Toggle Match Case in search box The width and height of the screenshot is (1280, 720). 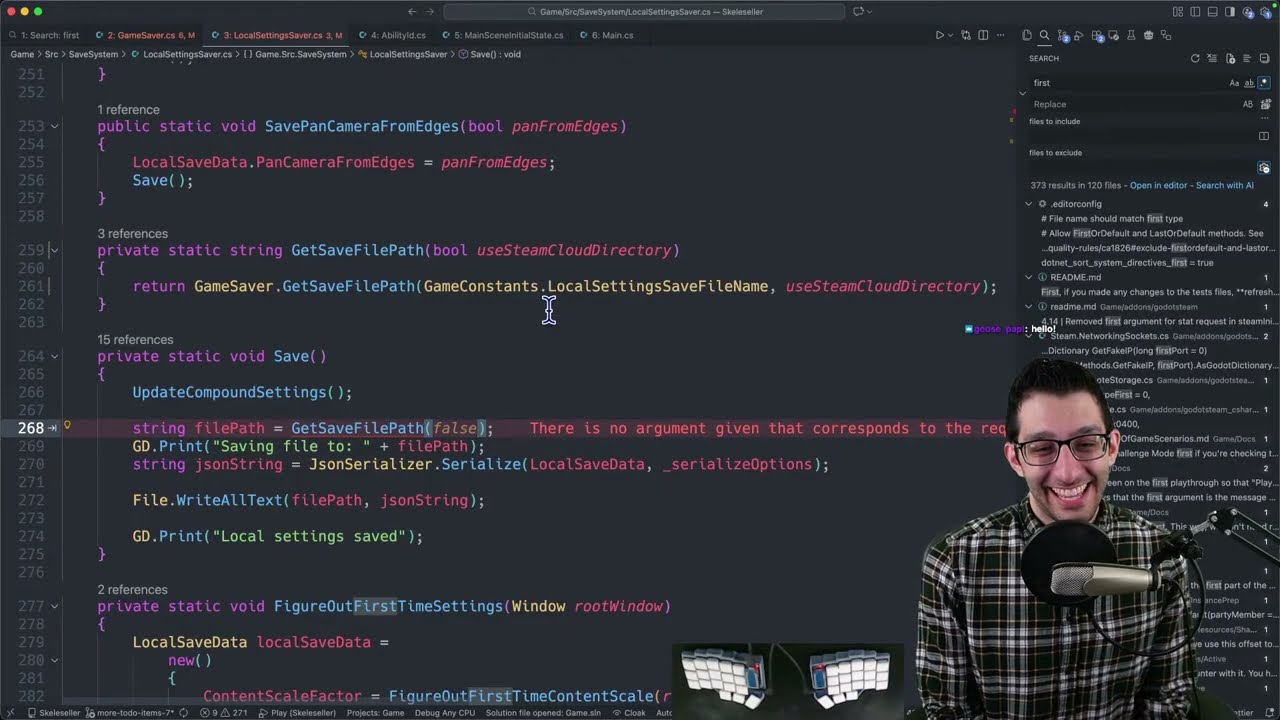click(x=1234, y=83)
